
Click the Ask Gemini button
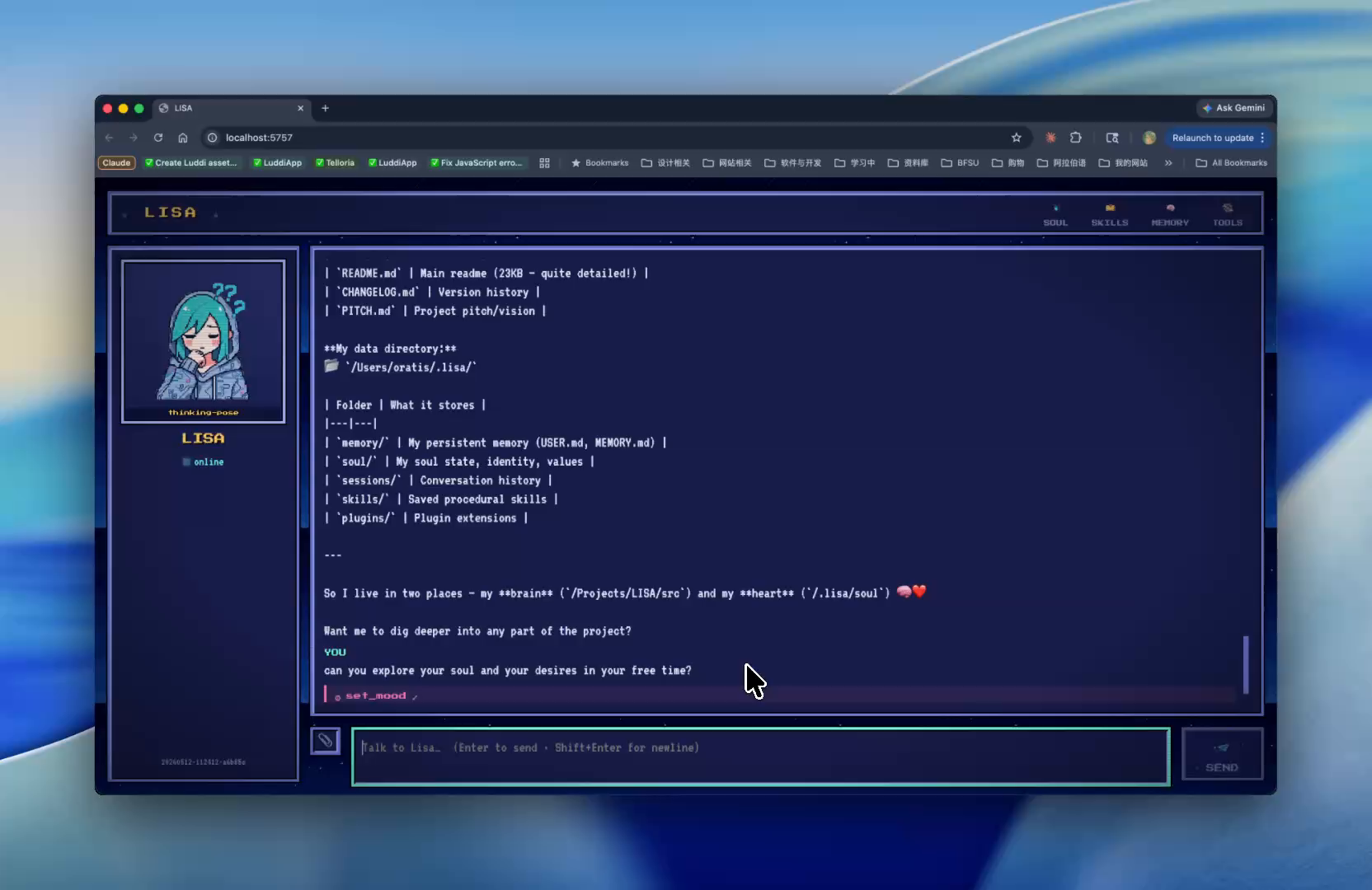pos(1233,108)
